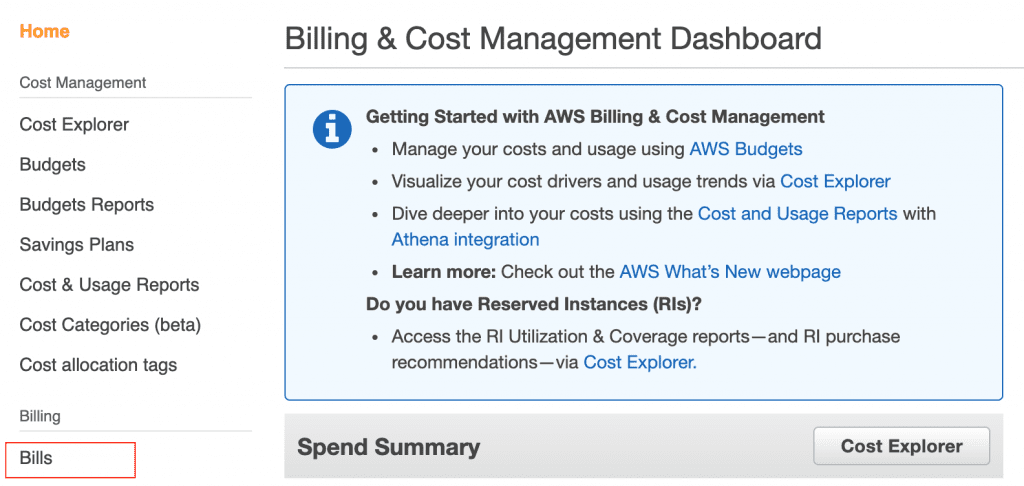Open Cost Categories (beta)
1024x486 pixels.
point(110,325)
